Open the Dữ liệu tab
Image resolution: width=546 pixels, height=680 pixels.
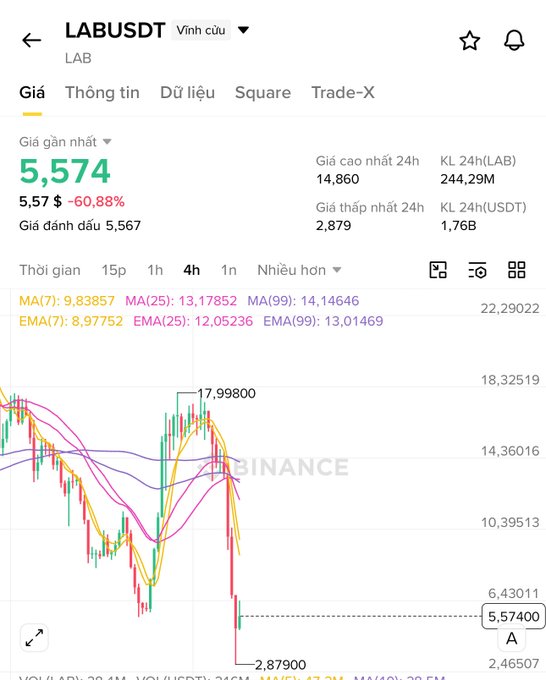coord(187,93)
